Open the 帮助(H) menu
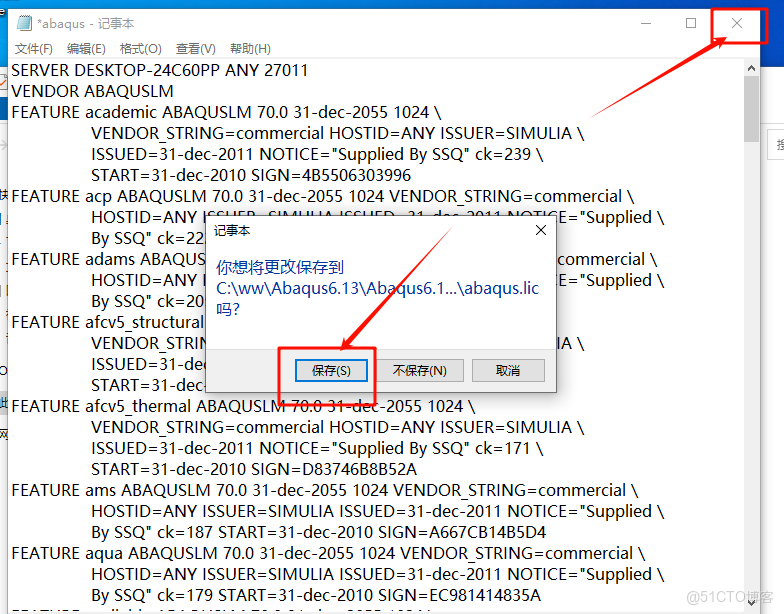 pos(250,48)
